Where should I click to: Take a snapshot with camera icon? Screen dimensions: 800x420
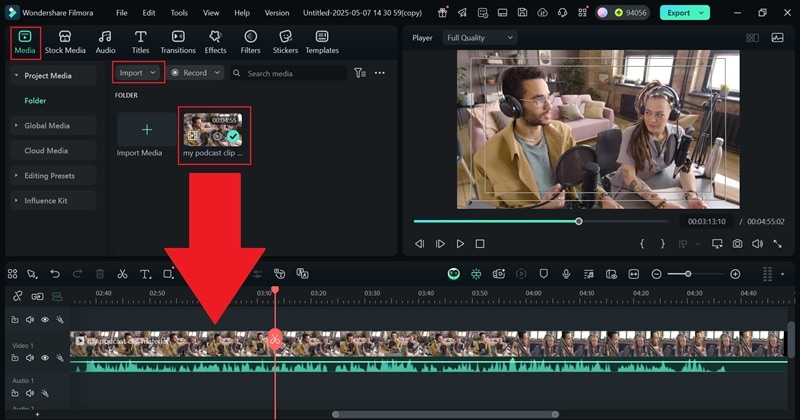(x=737, y=244)
